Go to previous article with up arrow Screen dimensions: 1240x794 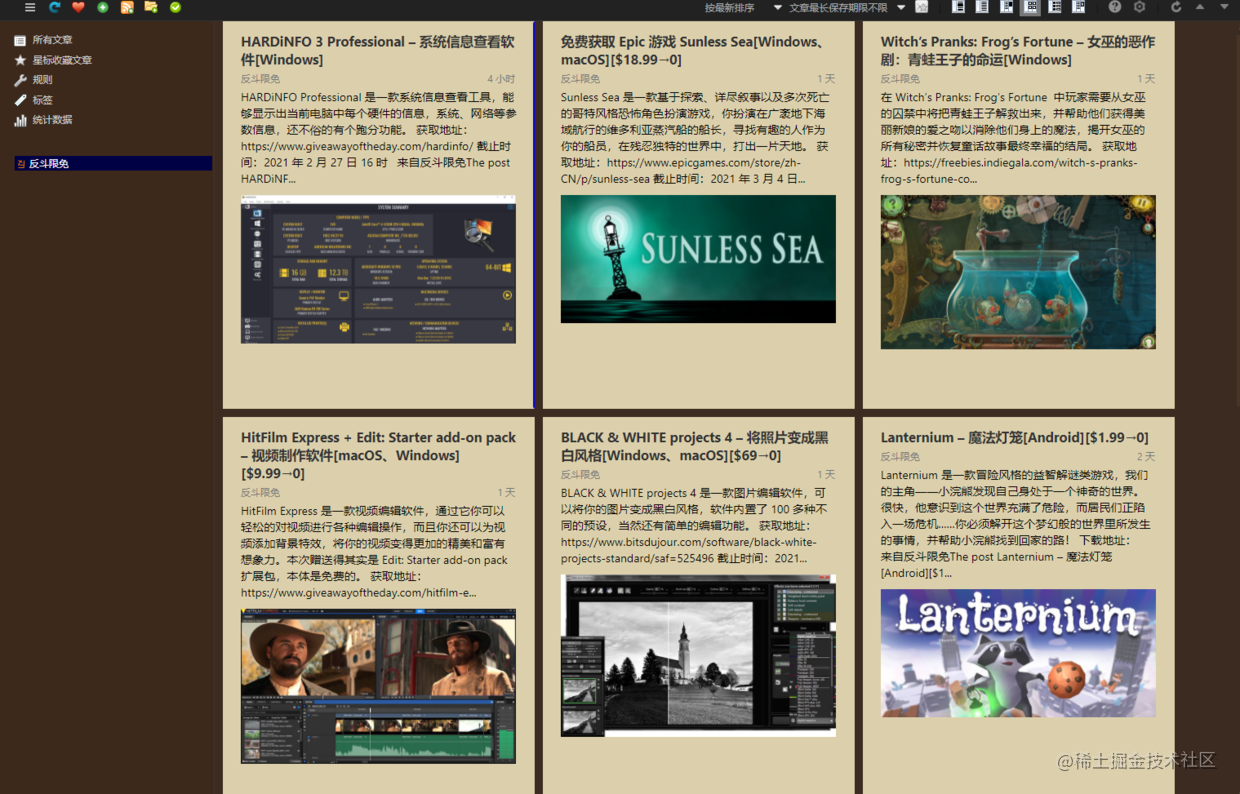(1200, 7)
